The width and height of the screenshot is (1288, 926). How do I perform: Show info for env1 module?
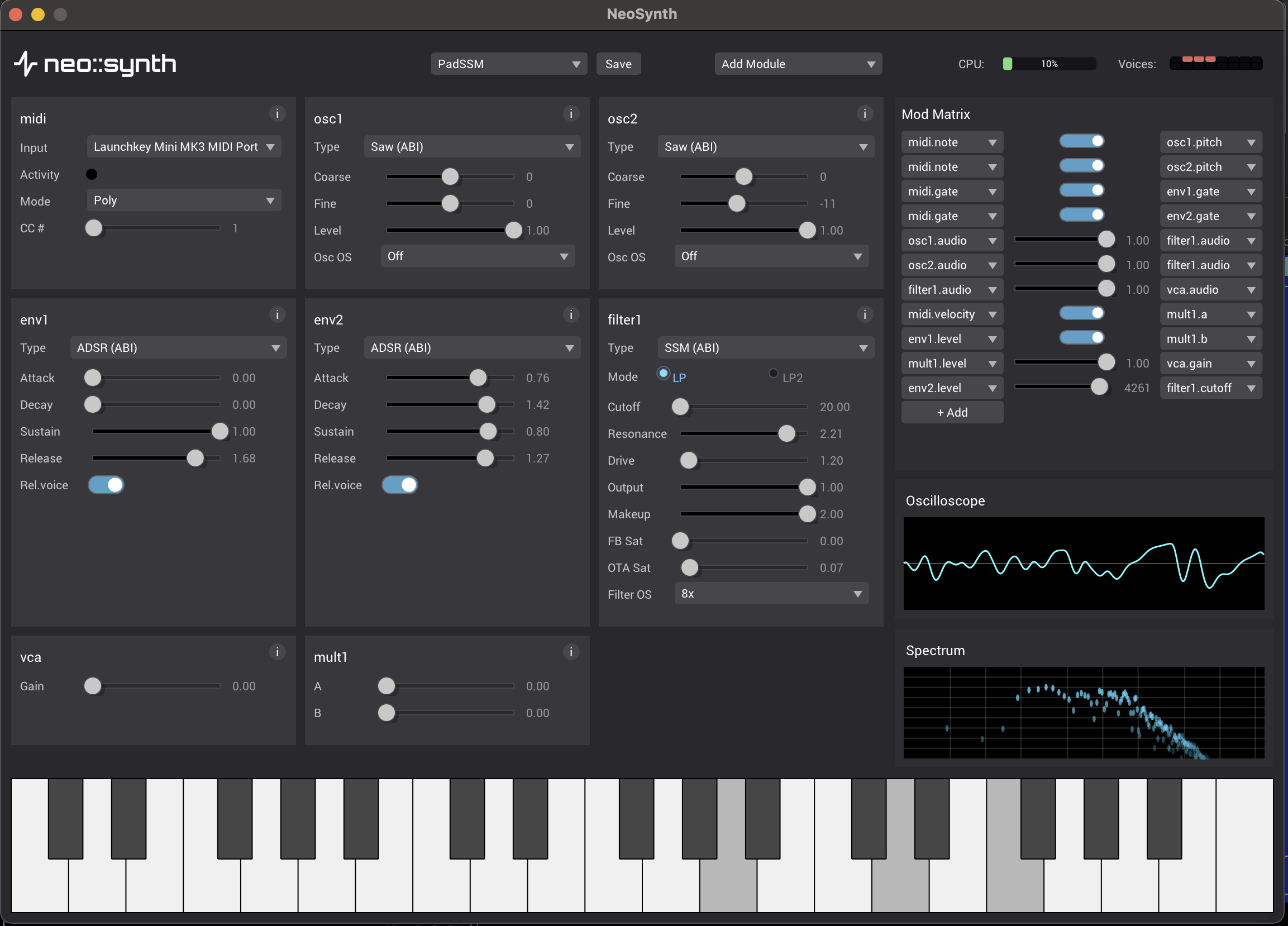coord(277,314)
